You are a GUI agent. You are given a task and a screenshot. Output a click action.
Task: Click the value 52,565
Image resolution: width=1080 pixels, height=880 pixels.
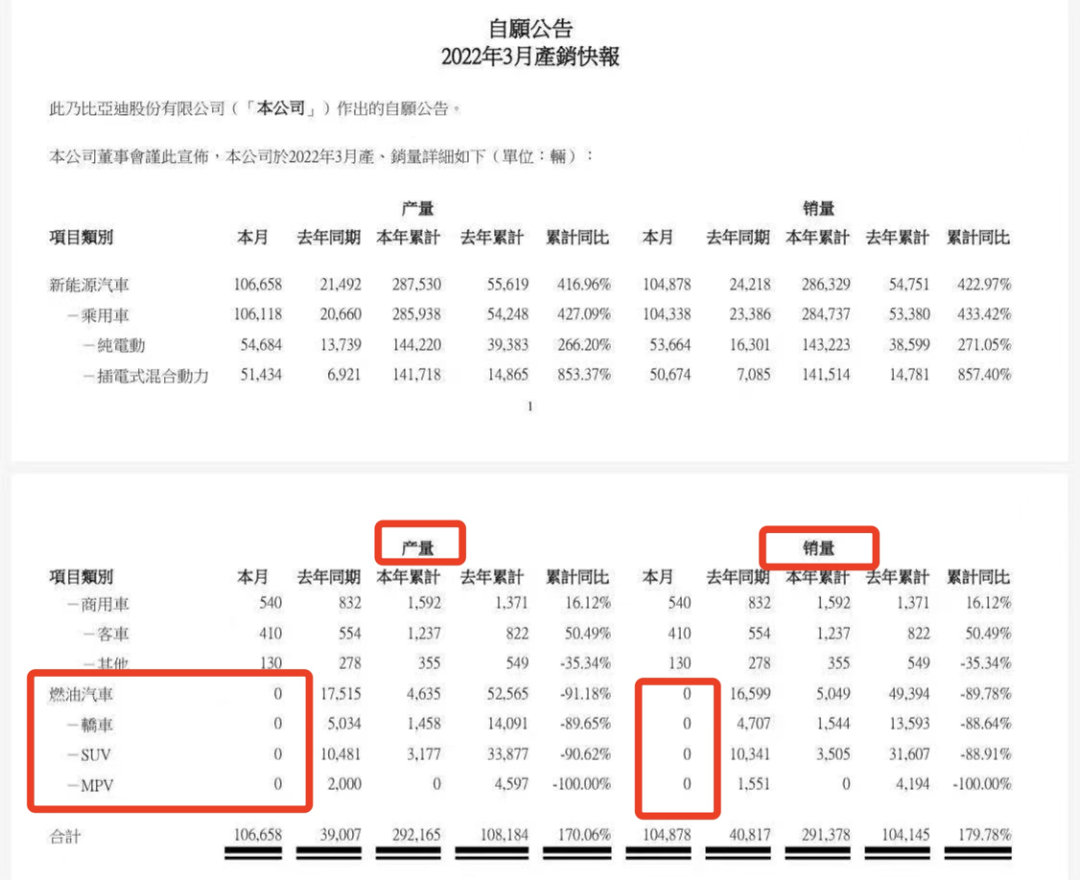point(508,693)
